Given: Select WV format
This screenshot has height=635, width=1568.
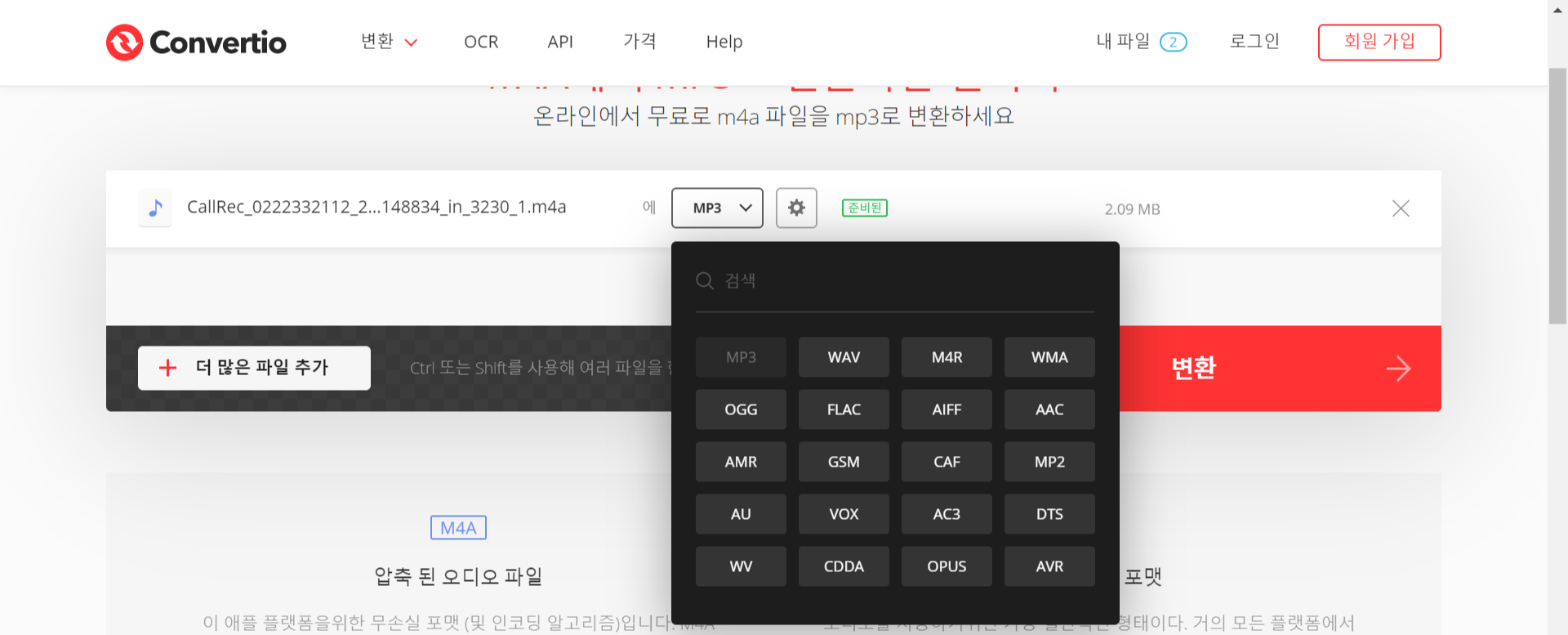Looking at the screenshot, I should [x=741, y=566].
